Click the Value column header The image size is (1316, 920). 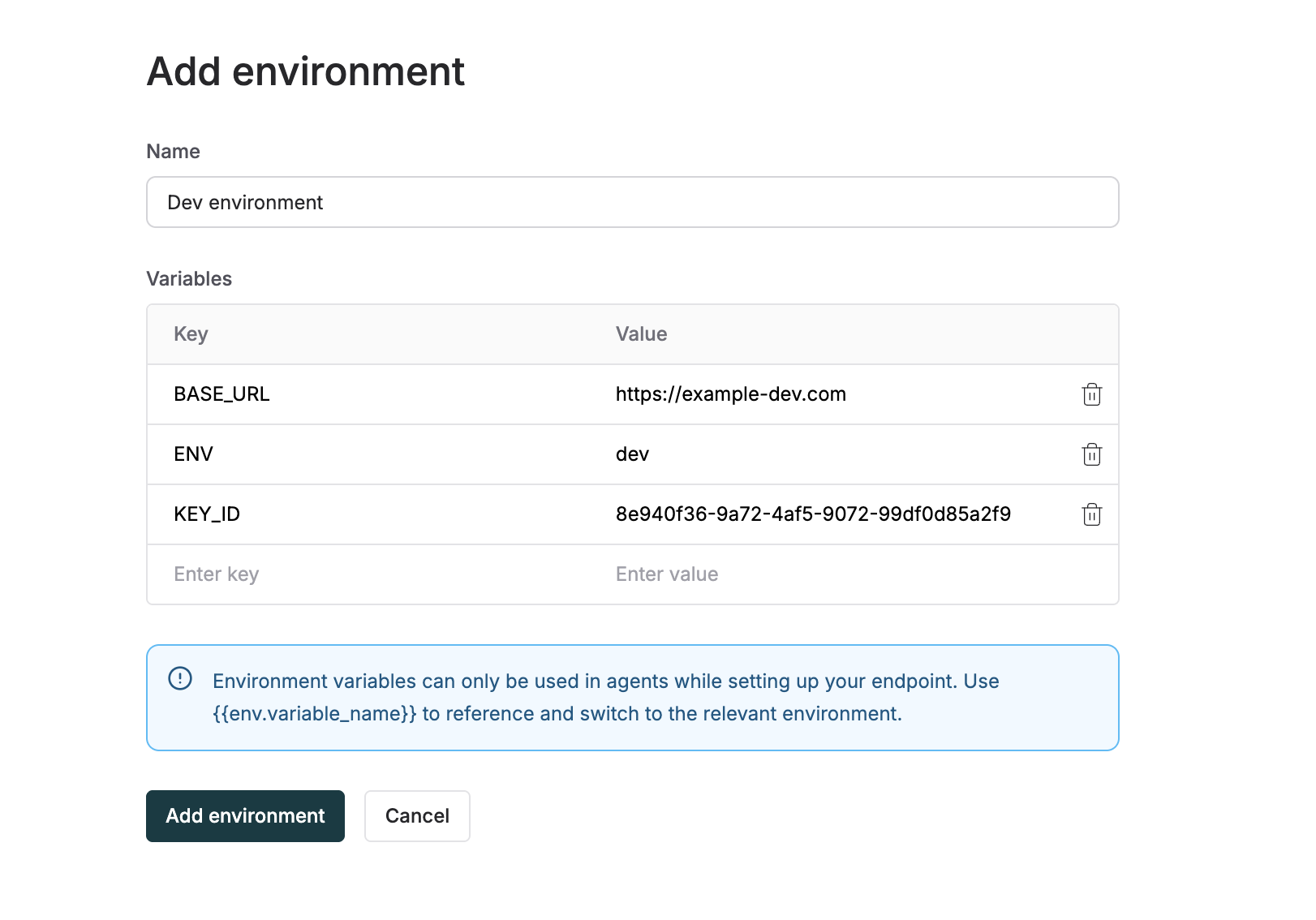641,334
